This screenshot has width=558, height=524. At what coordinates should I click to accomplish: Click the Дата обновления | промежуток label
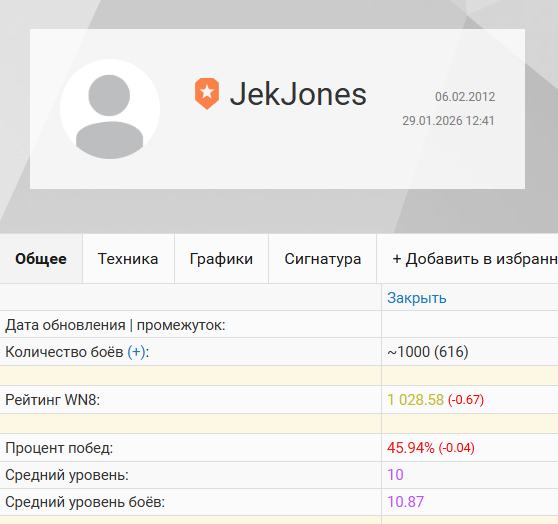(x=115, y=325)
